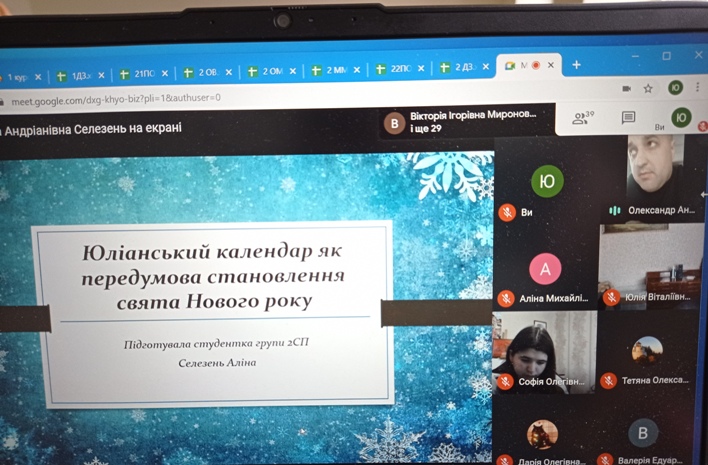Click Андріанівна Селезень на екрані label
The height and width of the screenshot is (465, 708).
tap(92, 129)
